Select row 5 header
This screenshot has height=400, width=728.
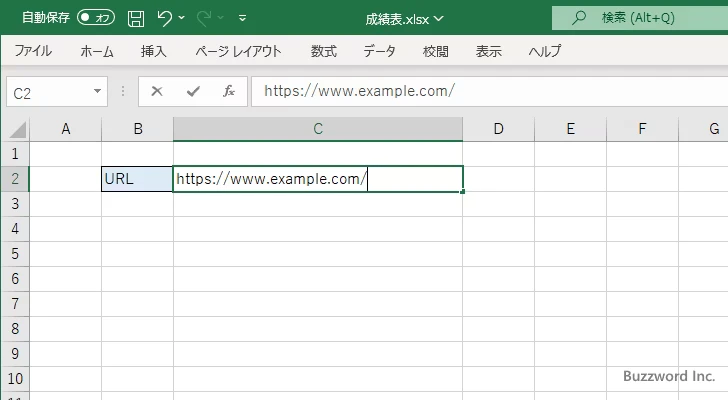click(15, 254)
